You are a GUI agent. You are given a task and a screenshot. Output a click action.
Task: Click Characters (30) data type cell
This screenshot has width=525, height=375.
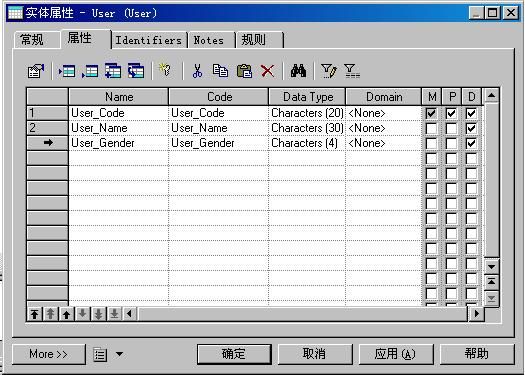click(307, 128)
